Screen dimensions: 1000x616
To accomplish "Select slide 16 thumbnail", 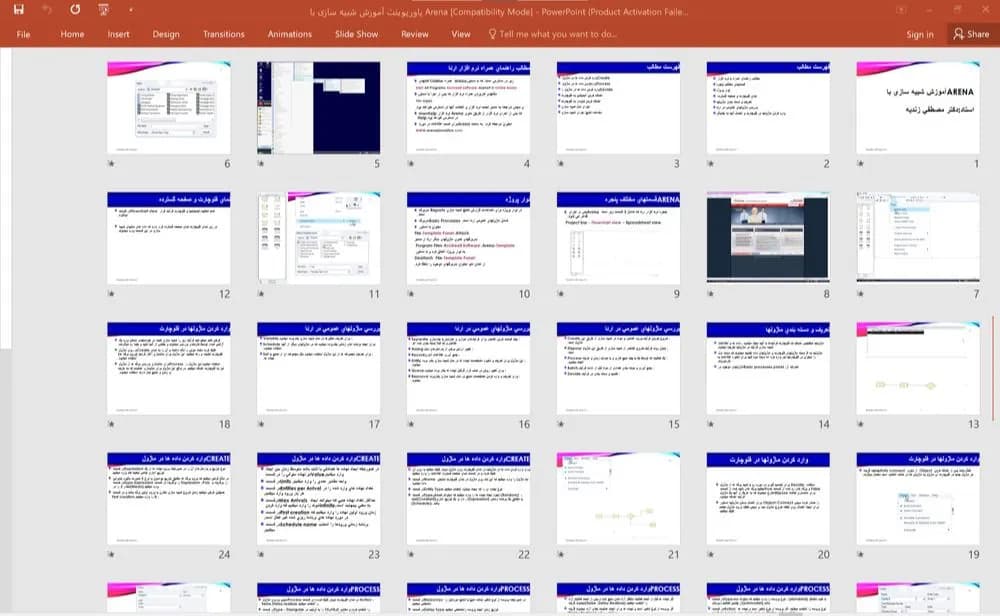I will pos(468,368).
